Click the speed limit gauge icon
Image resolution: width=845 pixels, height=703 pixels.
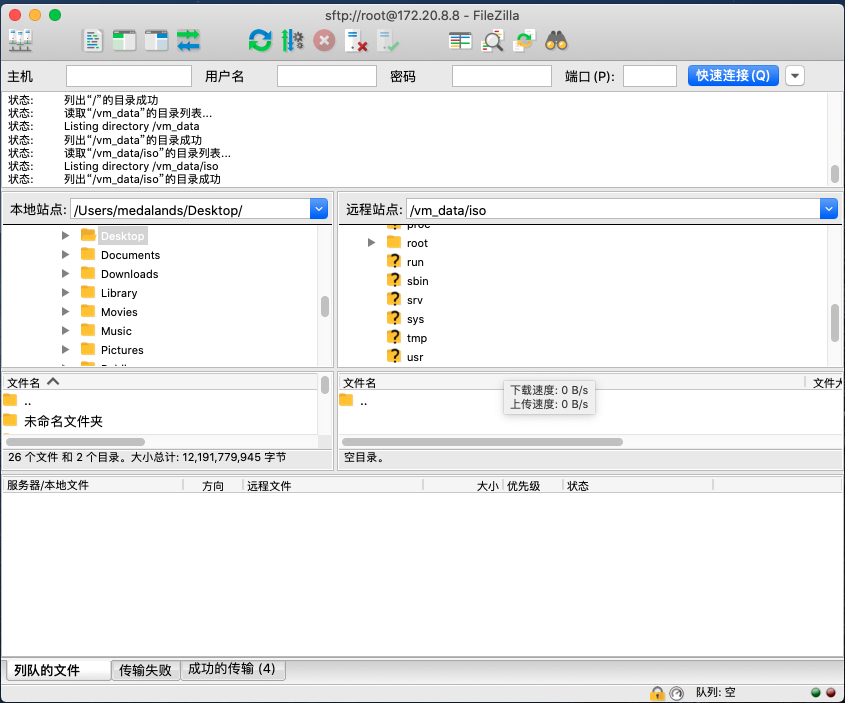point(676,693)
